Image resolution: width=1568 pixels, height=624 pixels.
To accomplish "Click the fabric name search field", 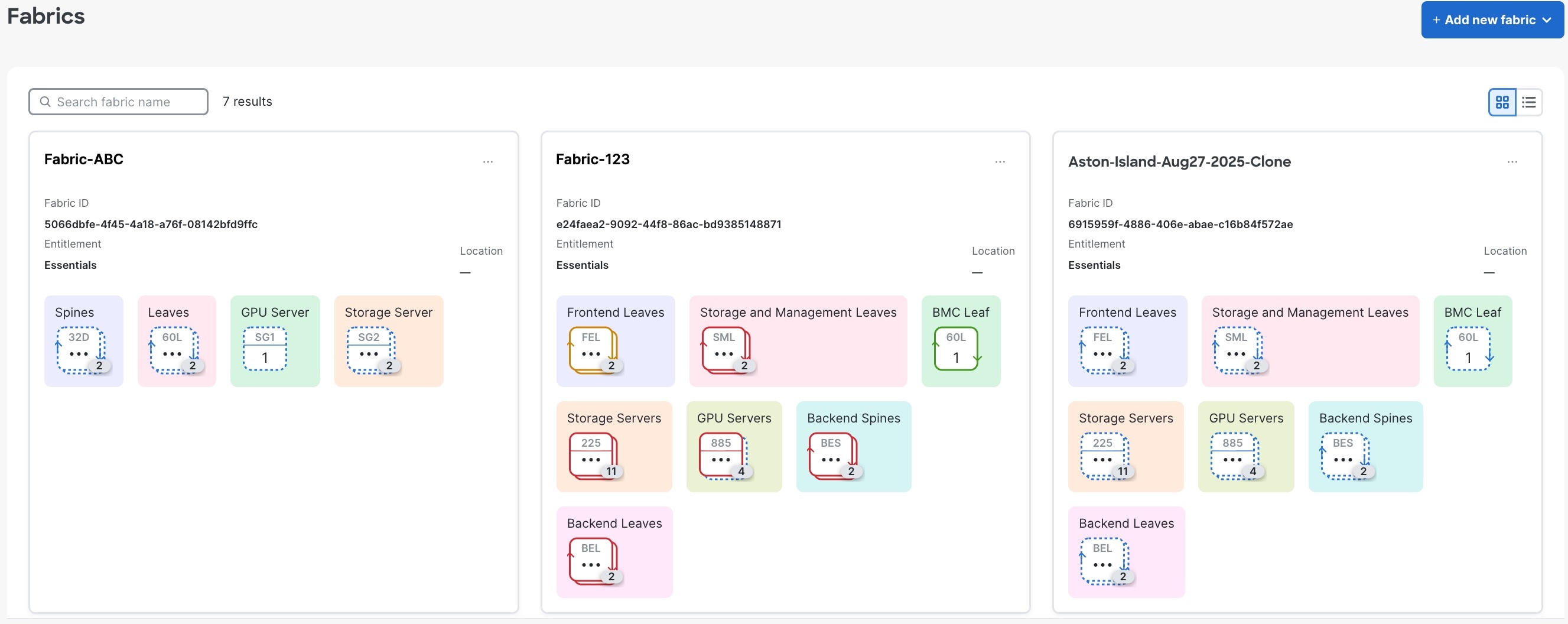I will coord(118,102).
